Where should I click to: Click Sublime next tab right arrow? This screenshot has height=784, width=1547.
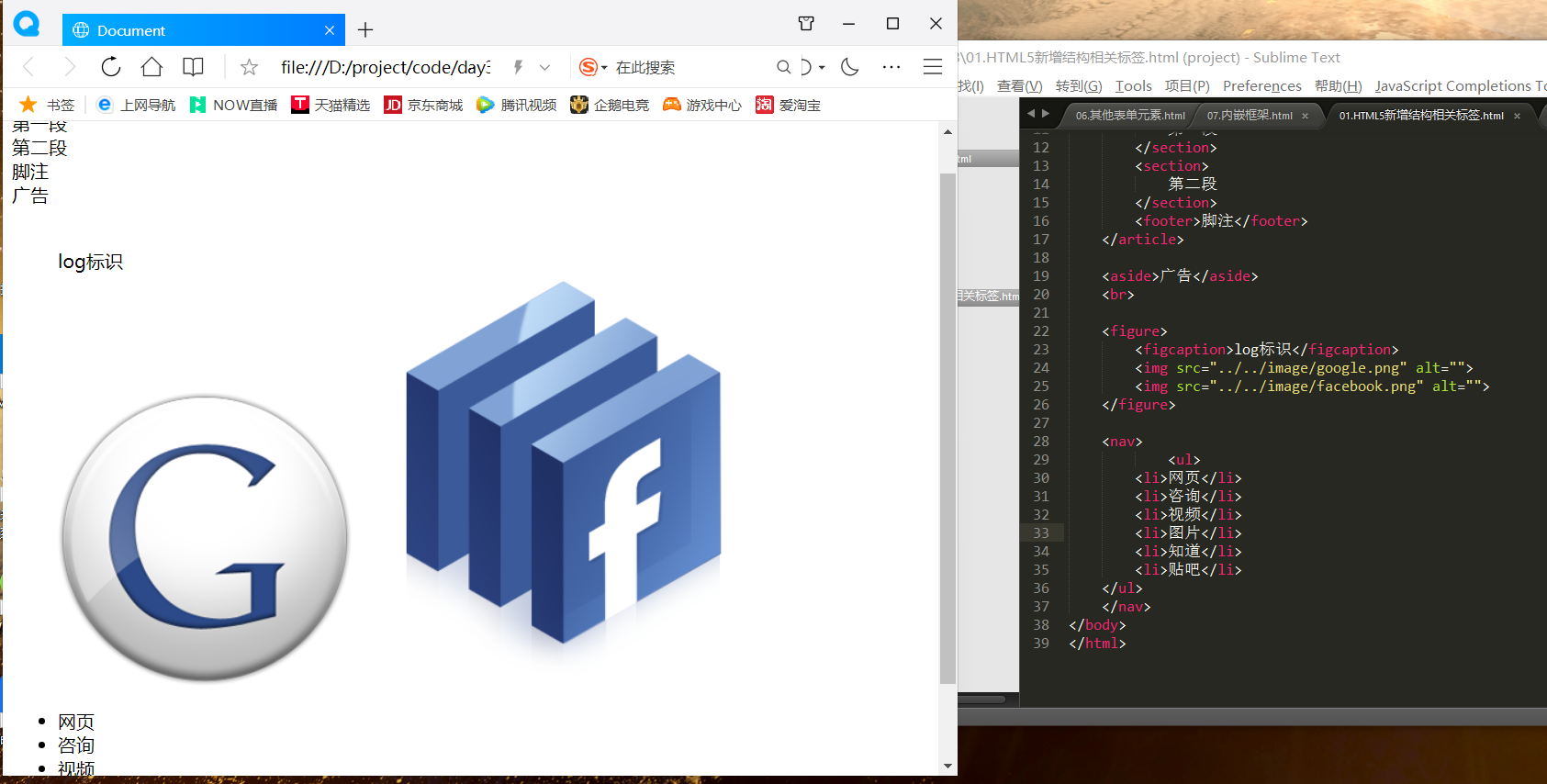point(1045,114)
